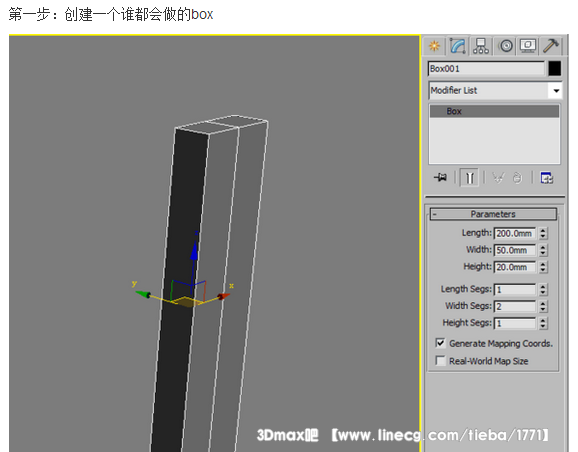Click the Height Segs field
The width and height of the screenshot is (578, 452).
pyautogui.click(x=515, y=324)
